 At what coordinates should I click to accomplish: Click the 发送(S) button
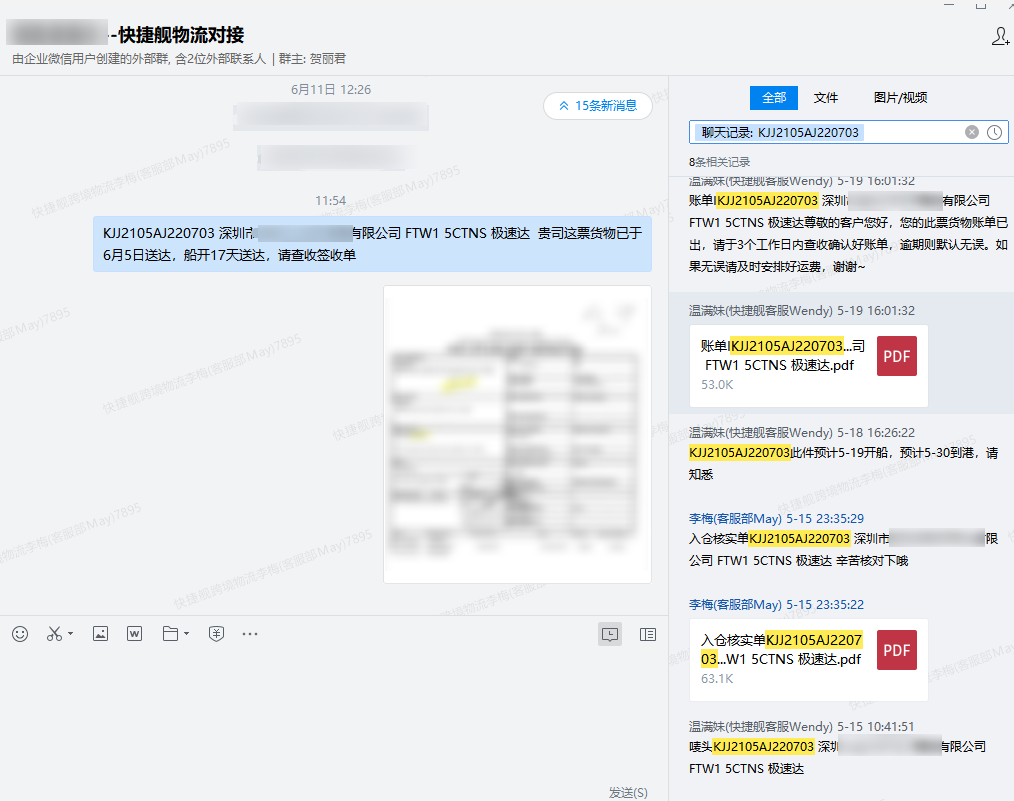point(628,793)
